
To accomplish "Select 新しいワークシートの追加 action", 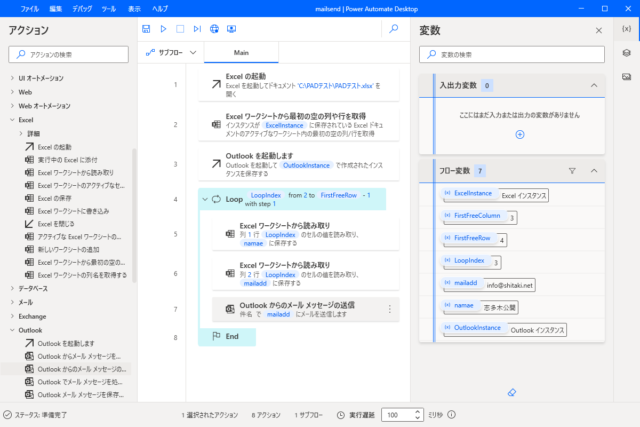I will point(68,249).
